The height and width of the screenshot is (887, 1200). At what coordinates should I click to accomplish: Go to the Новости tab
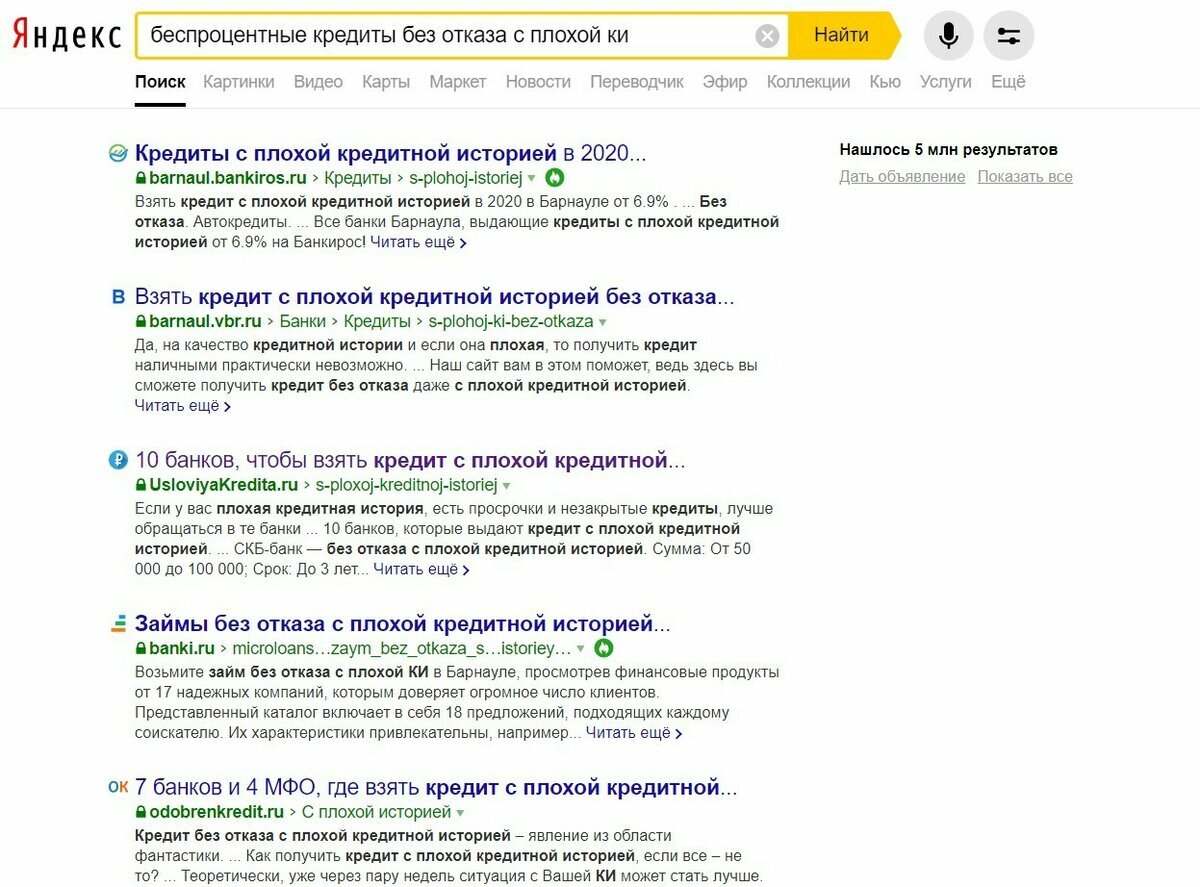tap(538, 82)
